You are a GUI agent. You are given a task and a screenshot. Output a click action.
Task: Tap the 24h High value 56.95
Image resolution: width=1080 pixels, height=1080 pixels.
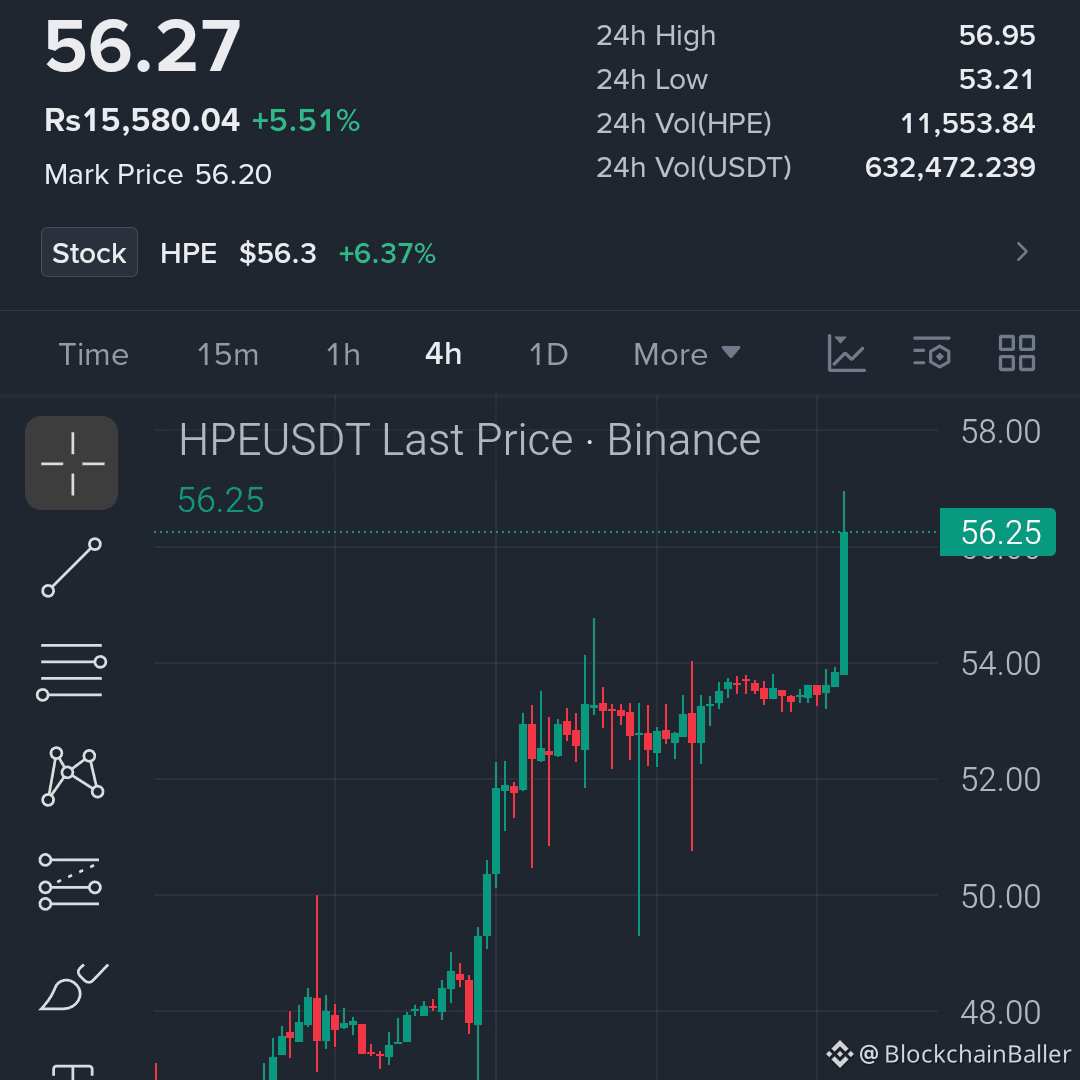tap(997, 35)
